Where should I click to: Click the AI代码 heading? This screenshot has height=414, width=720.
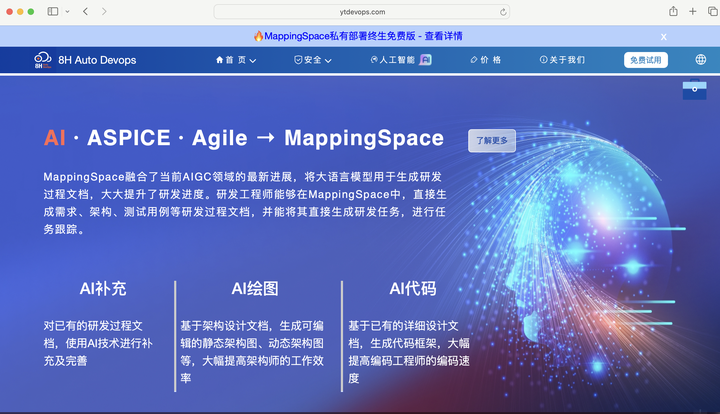pyautogui.click(x=413, y=289)
